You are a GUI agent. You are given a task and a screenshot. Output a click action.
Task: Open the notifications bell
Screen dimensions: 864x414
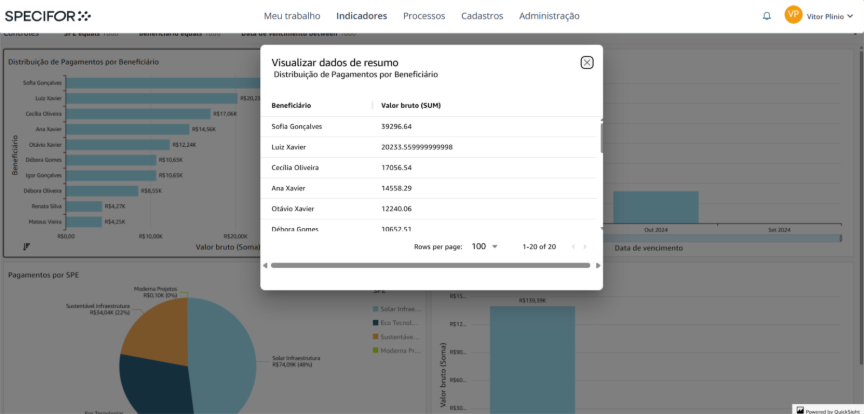pyautogui.click(x=766, y=16)
